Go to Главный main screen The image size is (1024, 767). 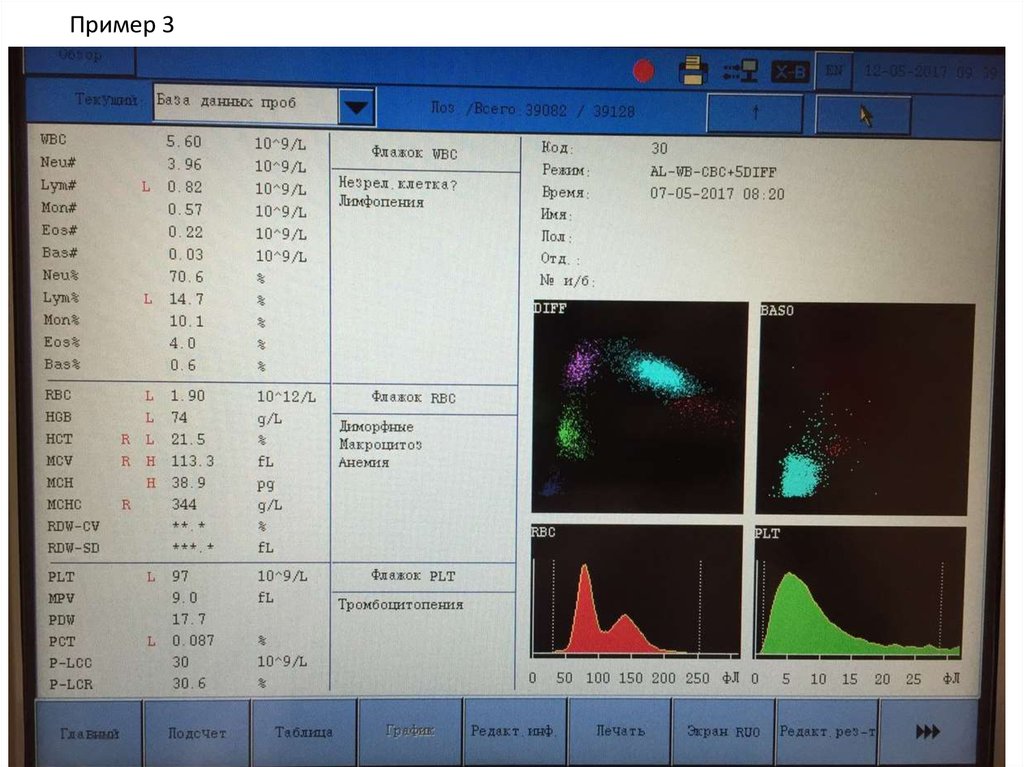click(89, 732)
